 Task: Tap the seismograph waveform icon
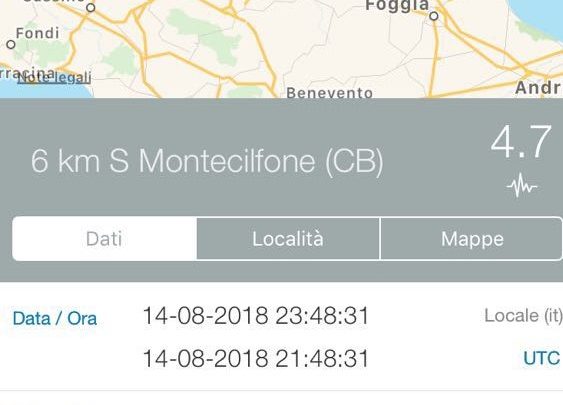click(x=522, y=185)
